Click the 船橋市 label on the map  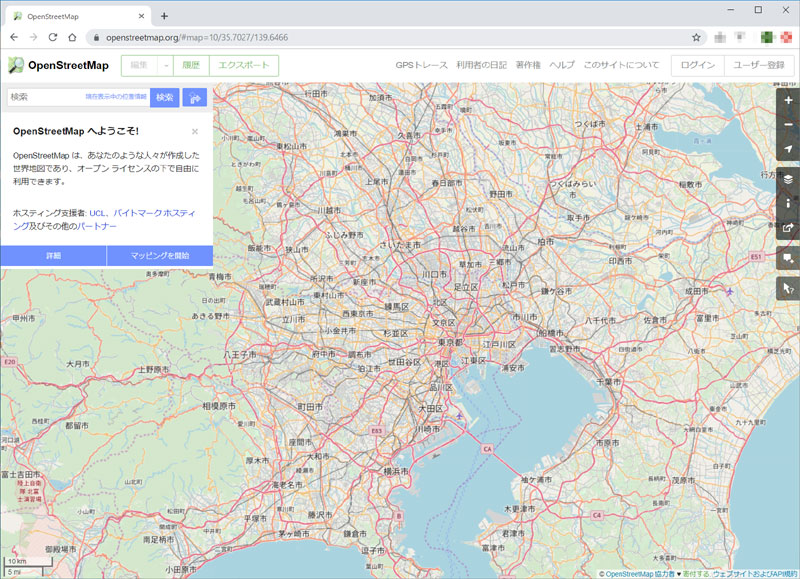pos(551,333)
